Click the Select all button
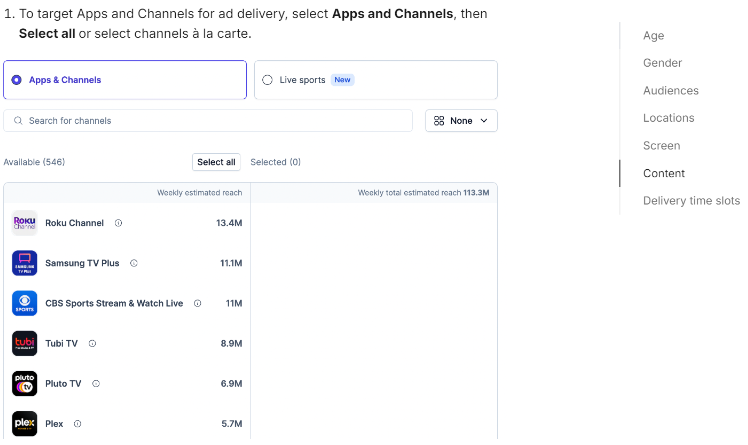 tap(216, 162)
